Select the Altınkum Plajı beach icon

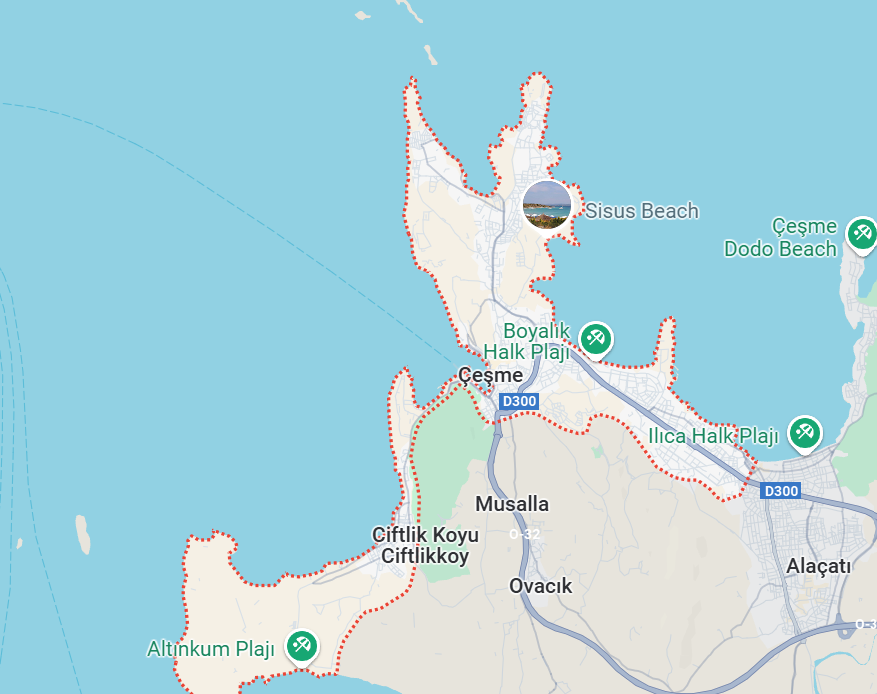click(302, 646)
